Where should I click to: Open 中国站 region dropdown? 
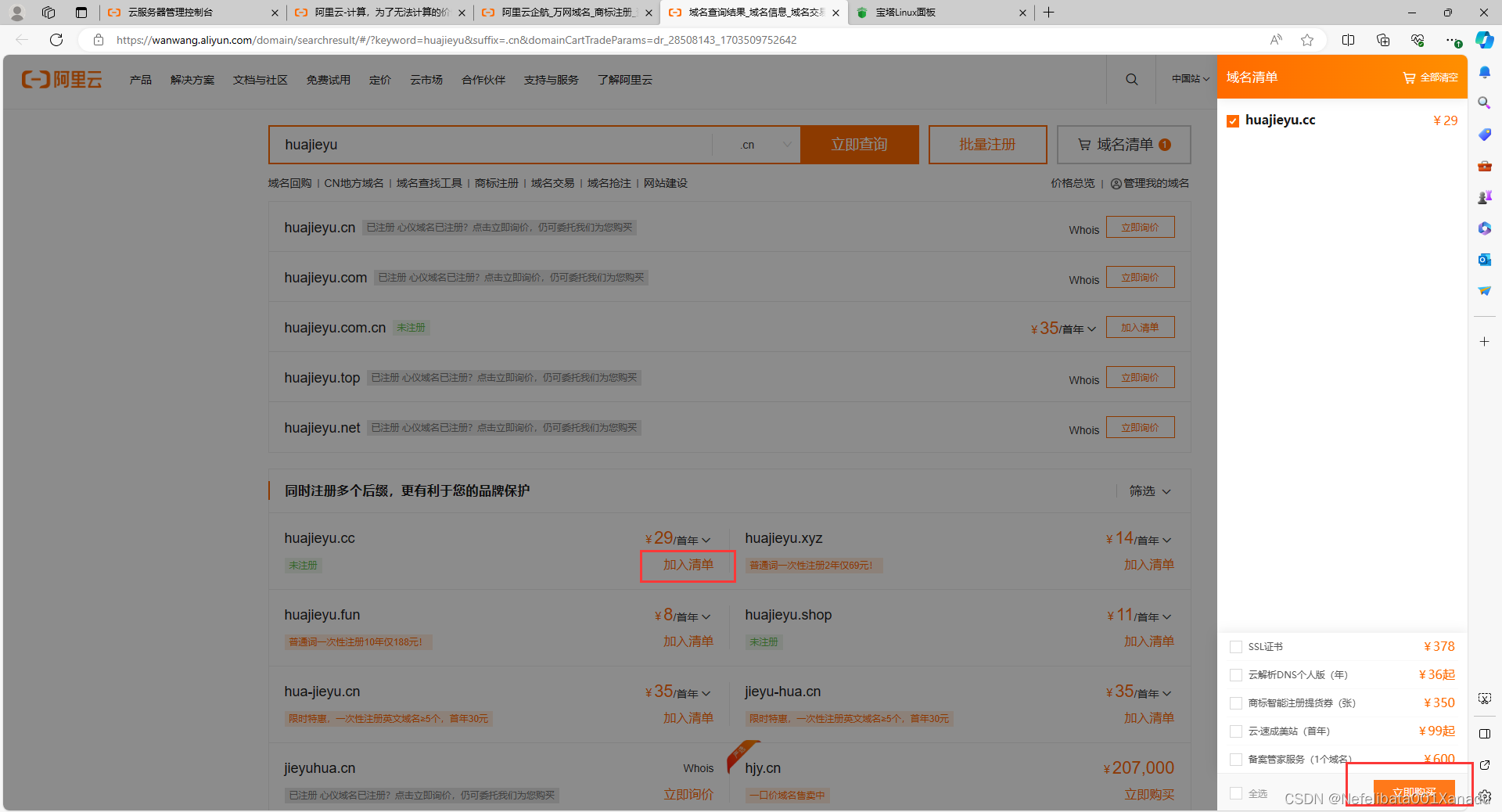pyautogui.click(x=1190, y=79)
